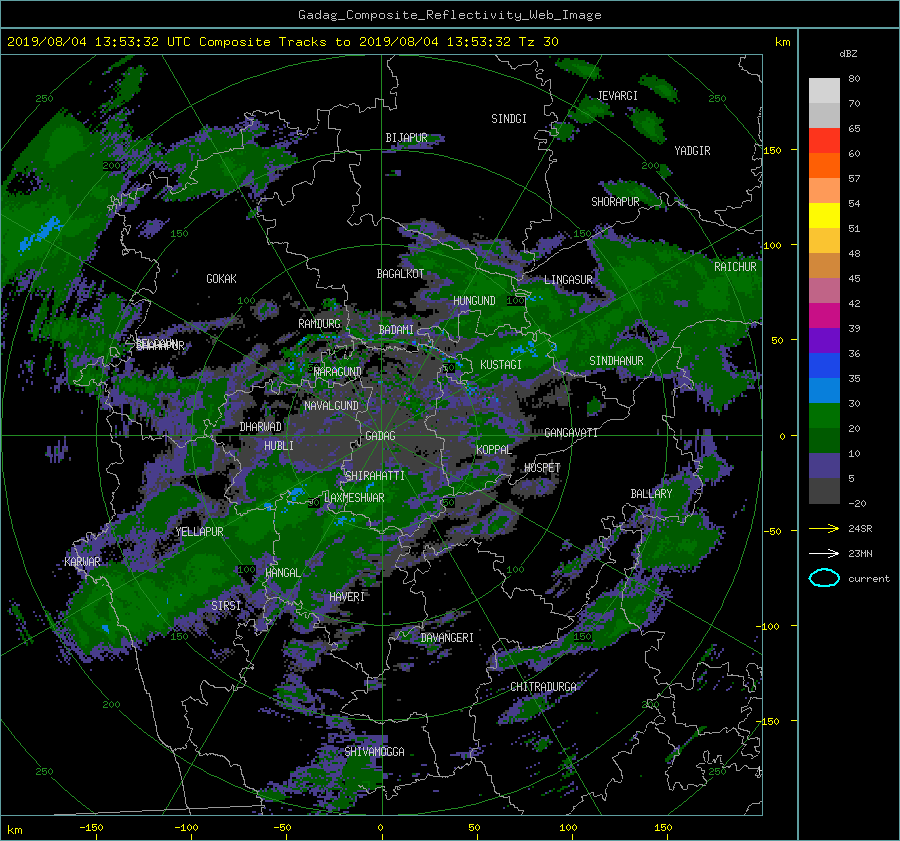Select the dark gray 5 dBZ swatch
Viewport: 900px width, 841px height.
(824, 491)
